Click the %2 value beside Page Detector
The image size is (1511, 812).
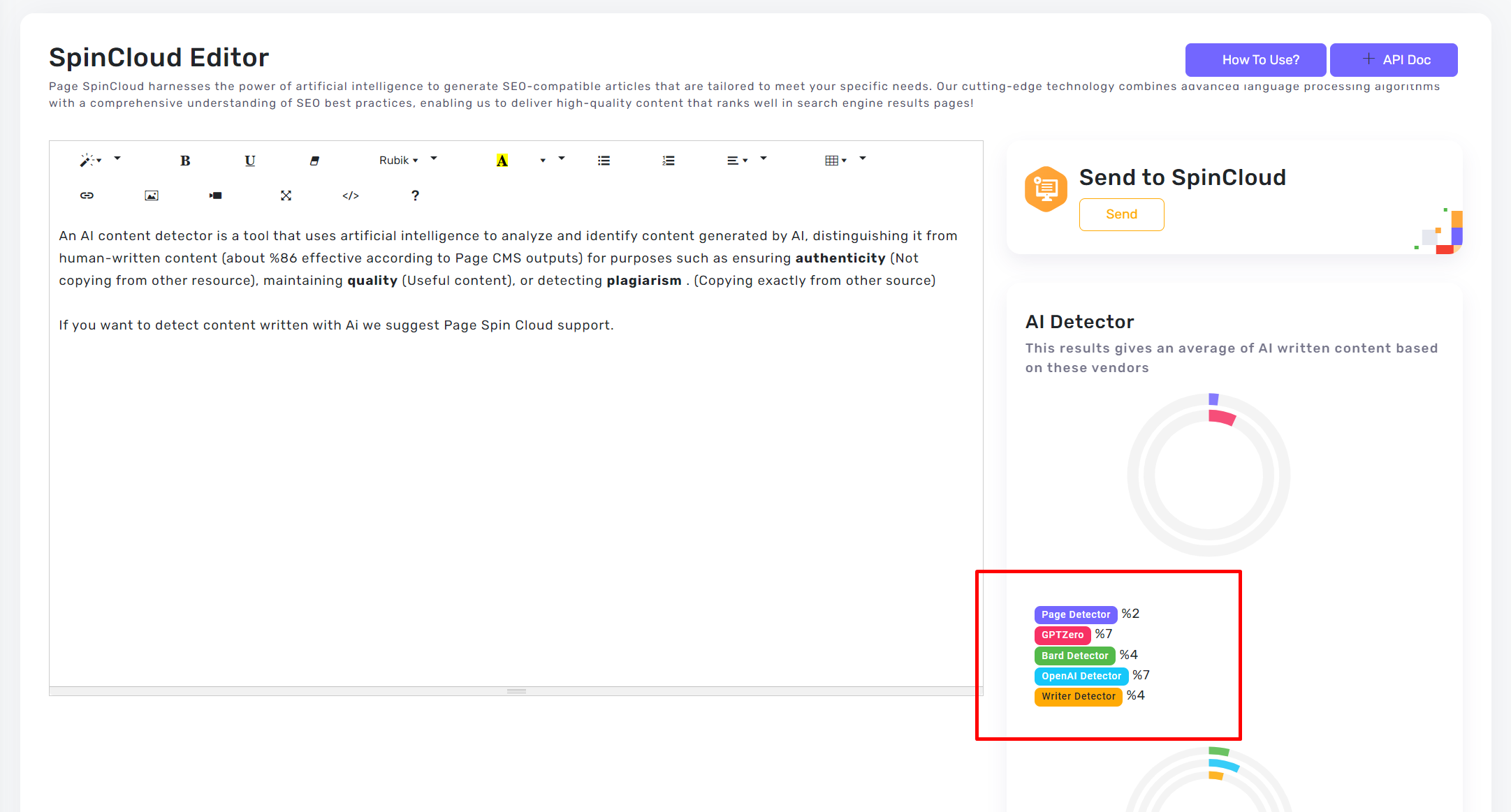coord(1130,614)
